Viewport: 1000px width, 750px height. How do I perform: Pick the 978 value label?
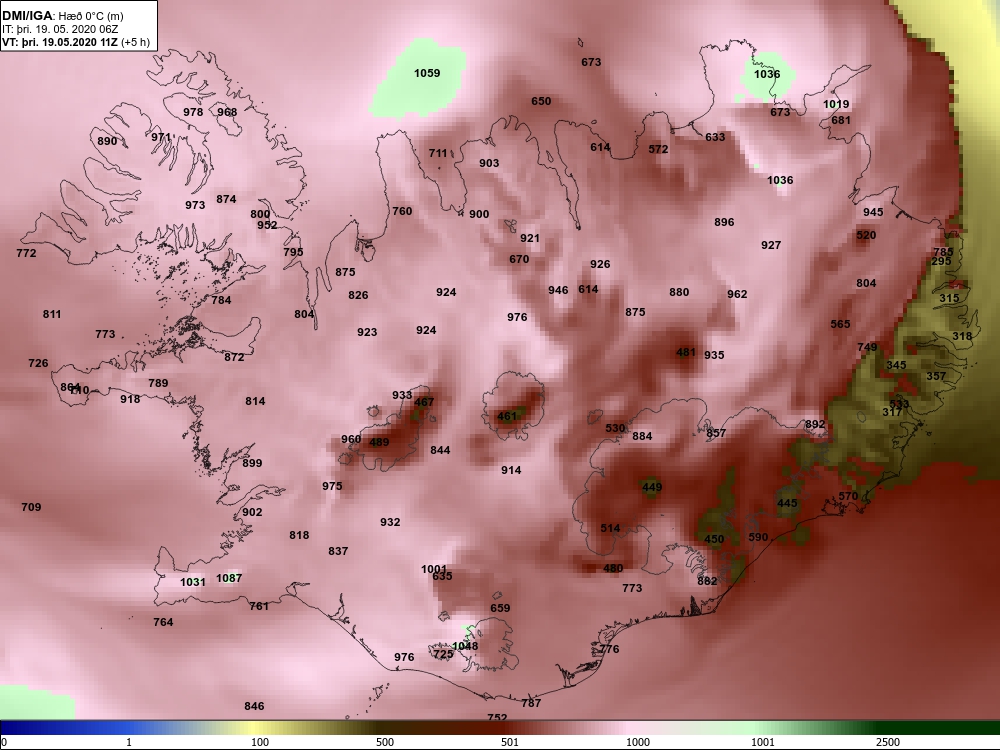193,112
